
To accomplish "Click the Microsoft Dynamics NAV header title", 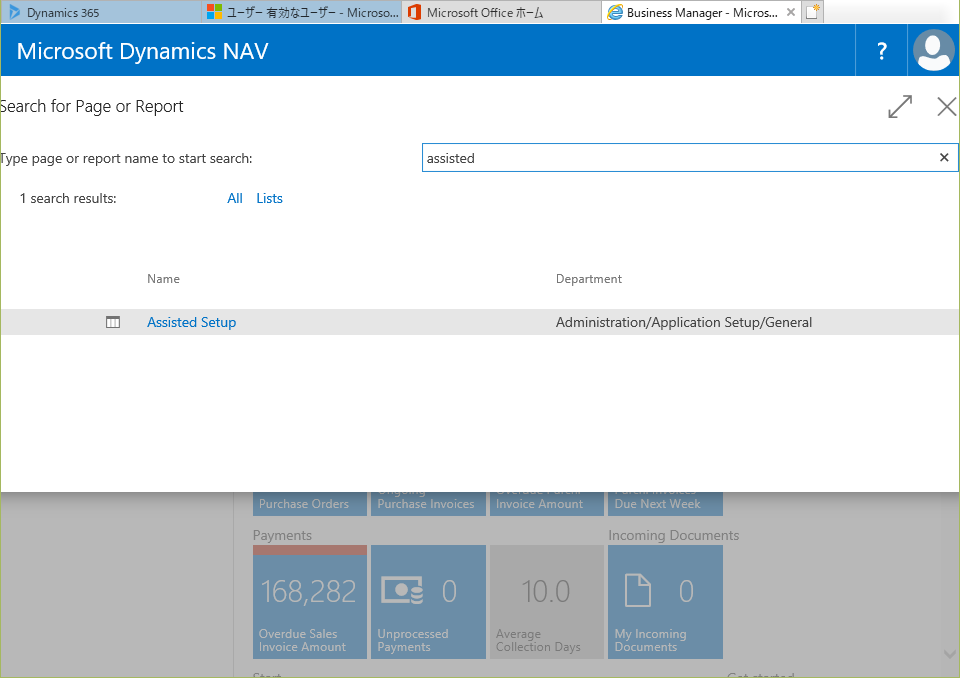I will tap(143, 51).
